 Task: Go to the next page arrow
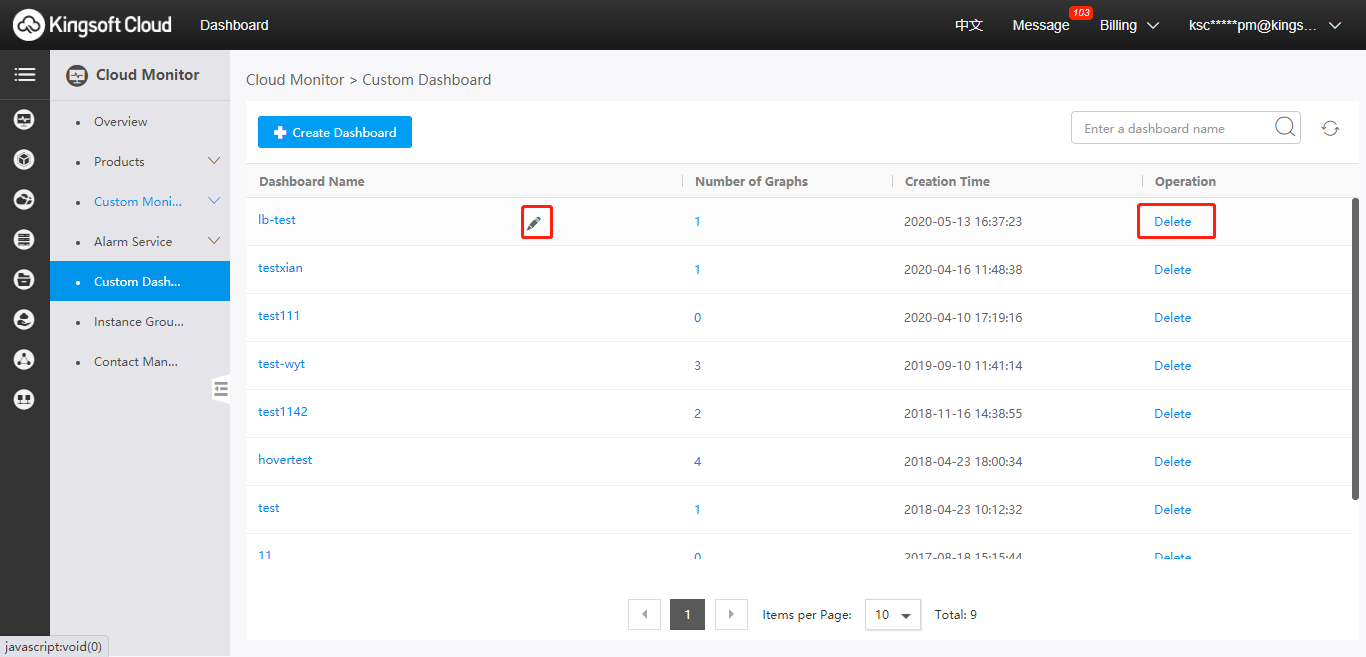click(x=732, y=614)
